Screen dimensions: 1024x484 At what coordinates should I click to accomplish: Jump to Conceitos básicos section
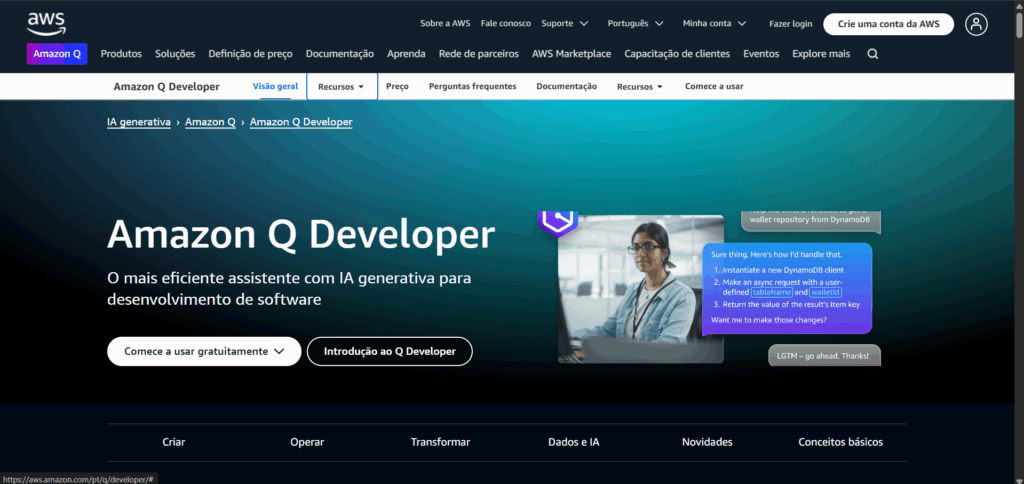click(840, 442)
